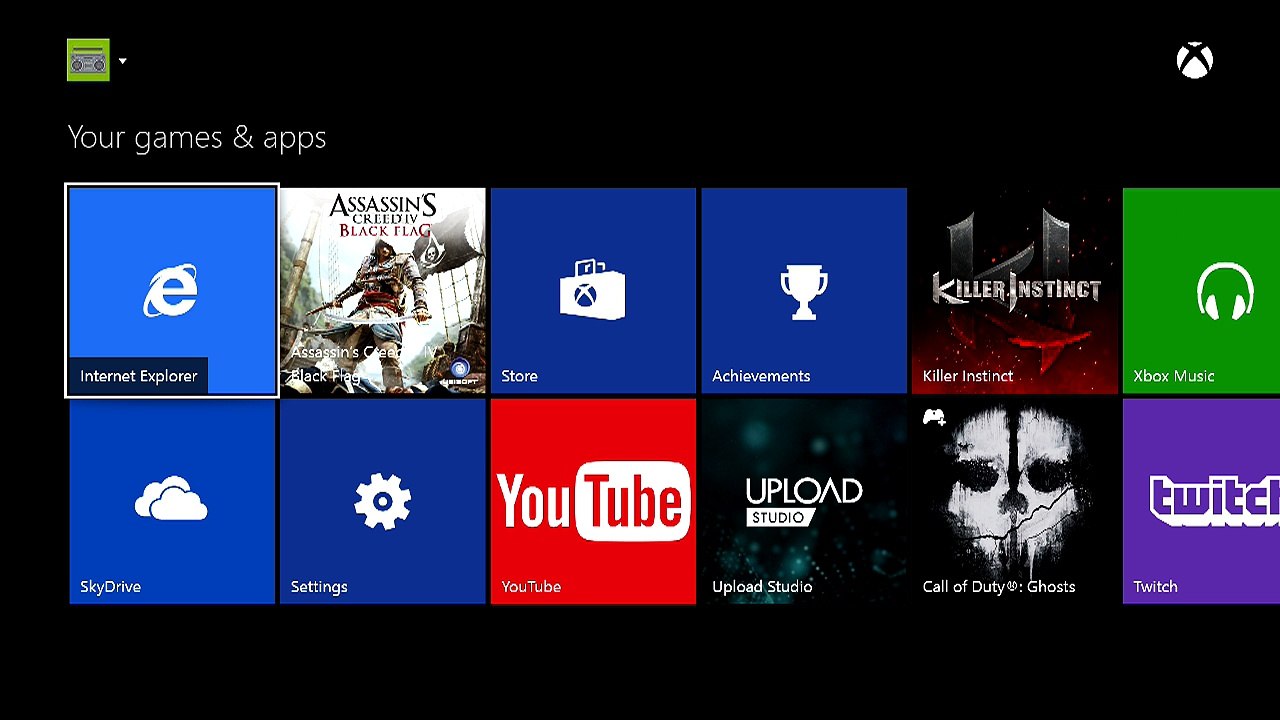Click the "SkyDrive" label text
The image size is (1280, 720).
[110, 587]
